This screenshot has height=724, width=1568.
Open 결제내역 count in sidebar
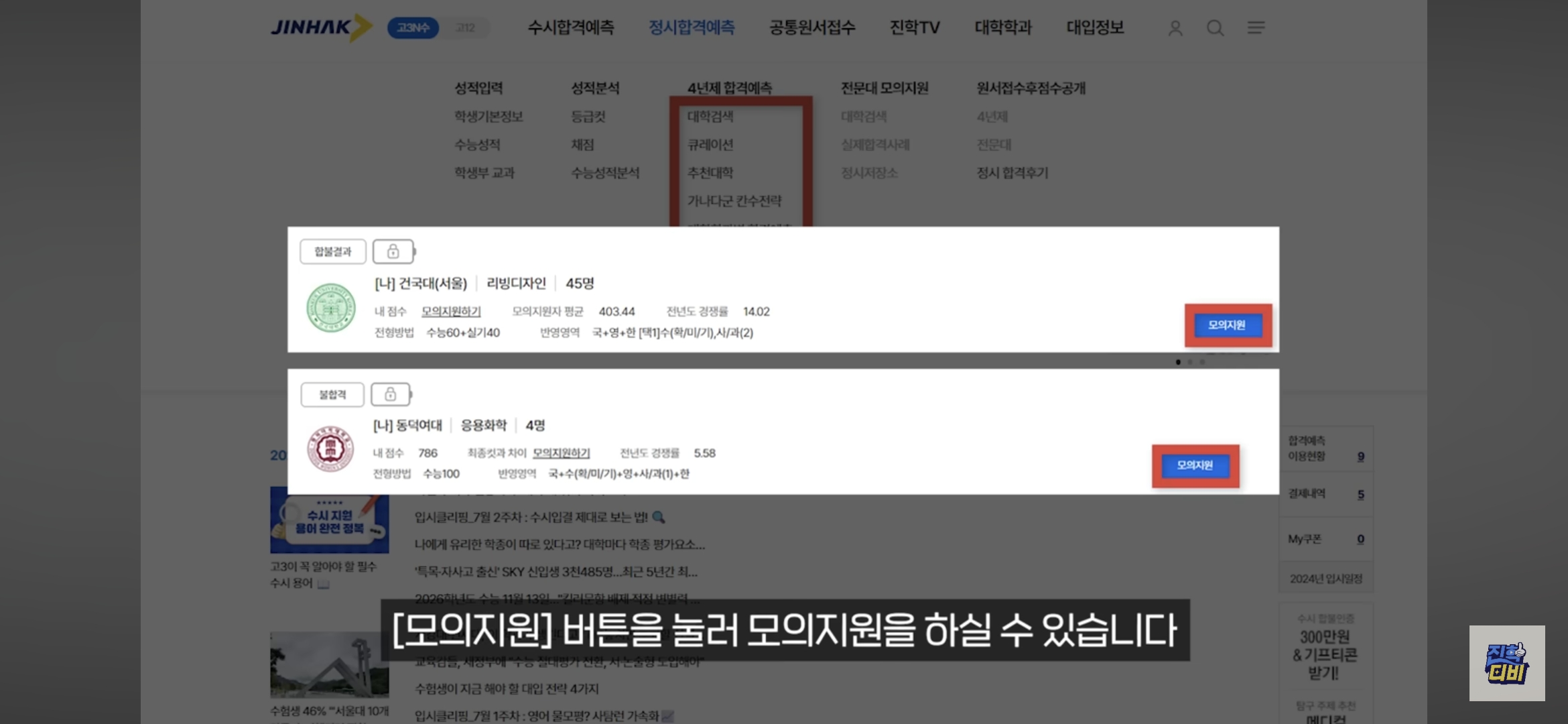click(x=1361, y=495)
